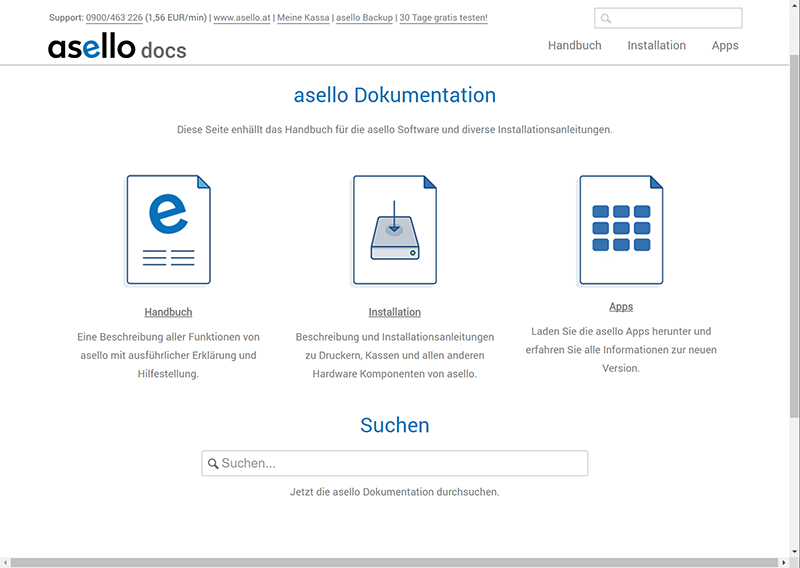Click the support phone number 0900/463 226
Screen dimensions: 800x568
(x=114, y=18)
